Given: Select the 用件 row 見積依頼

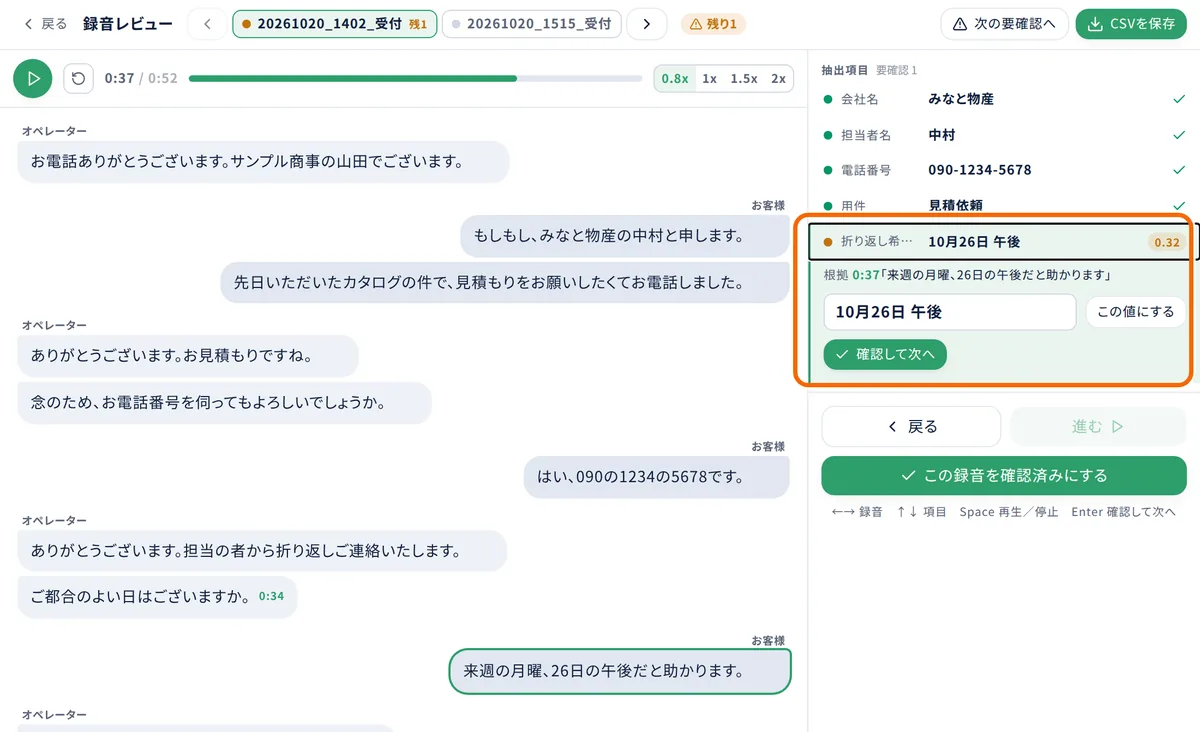Looking at the screenshot, I should (x=1004, y=205).
